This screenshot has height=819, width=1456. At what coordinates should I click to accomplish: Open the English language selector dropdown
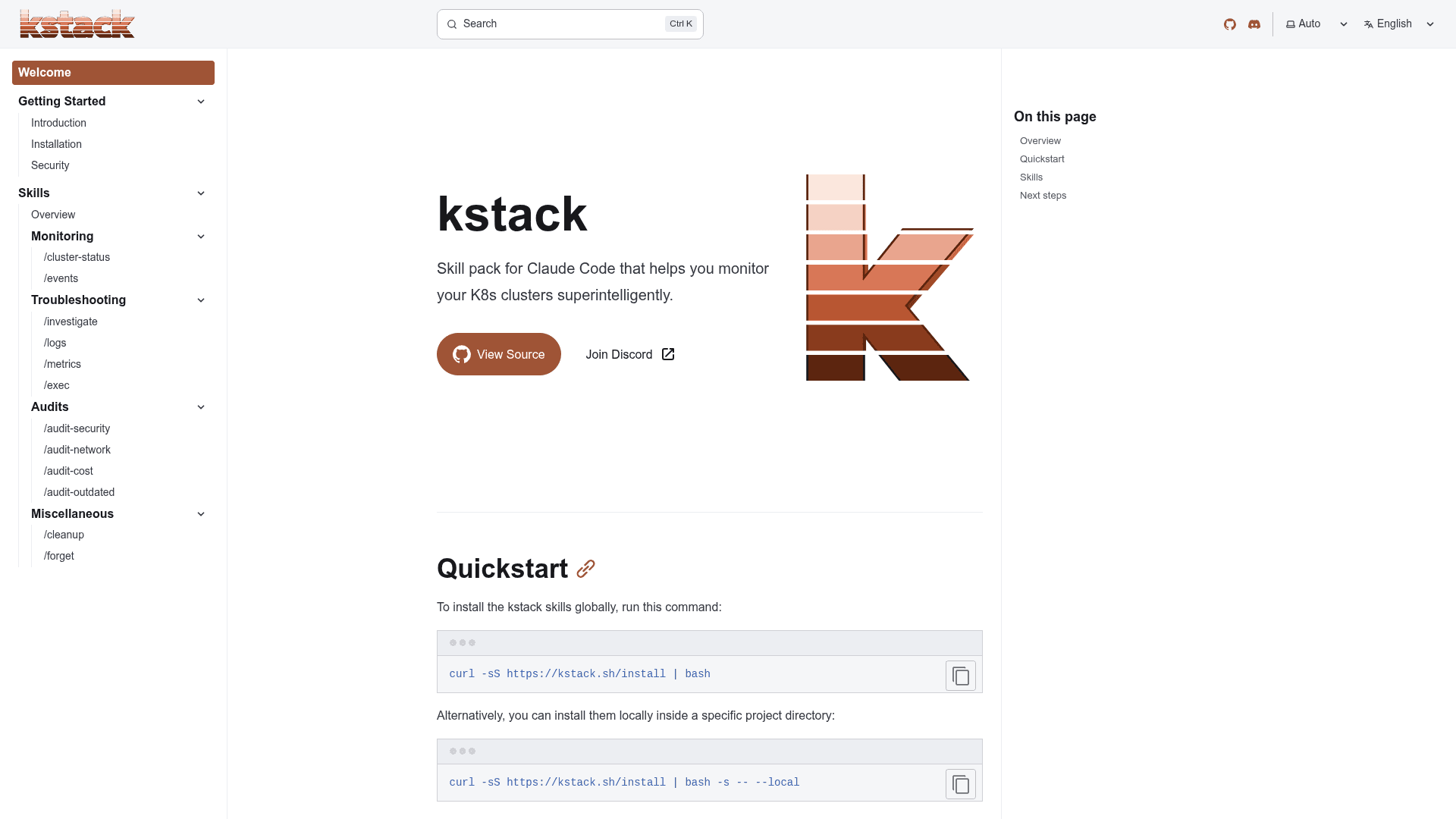pyautogui.click(x=1399, y=24)
